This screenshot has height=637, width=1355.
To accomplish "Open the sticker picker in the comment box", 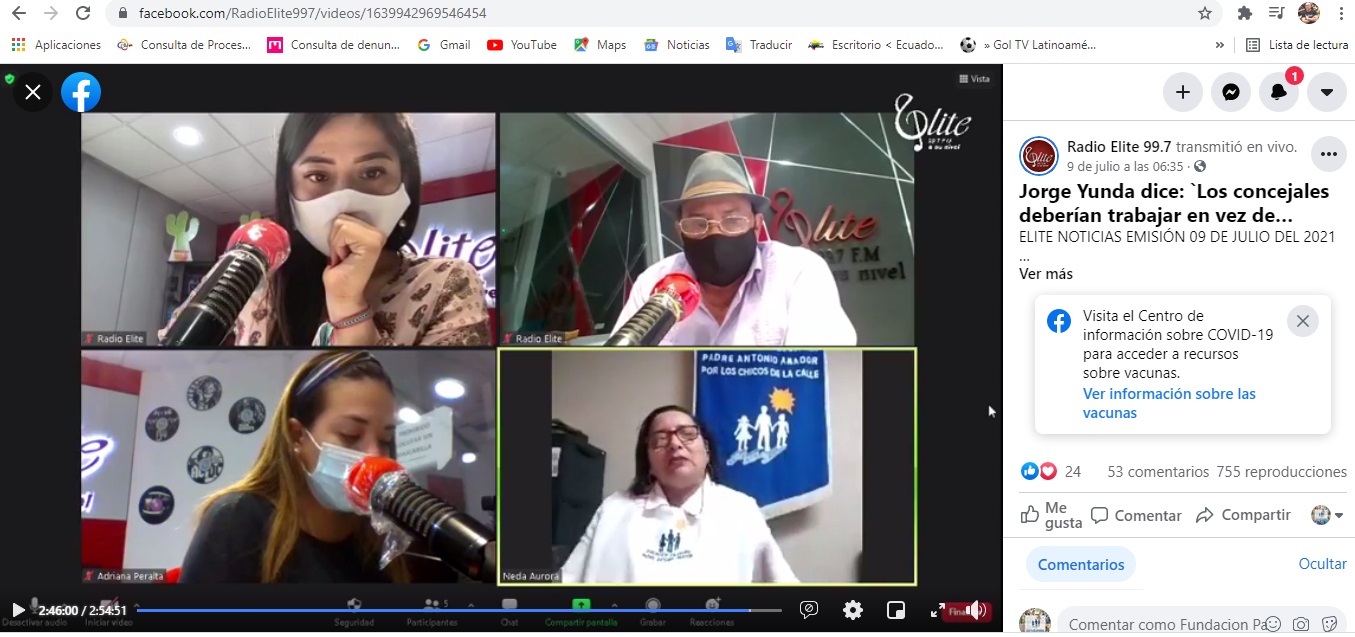I will click(1329, 625).
